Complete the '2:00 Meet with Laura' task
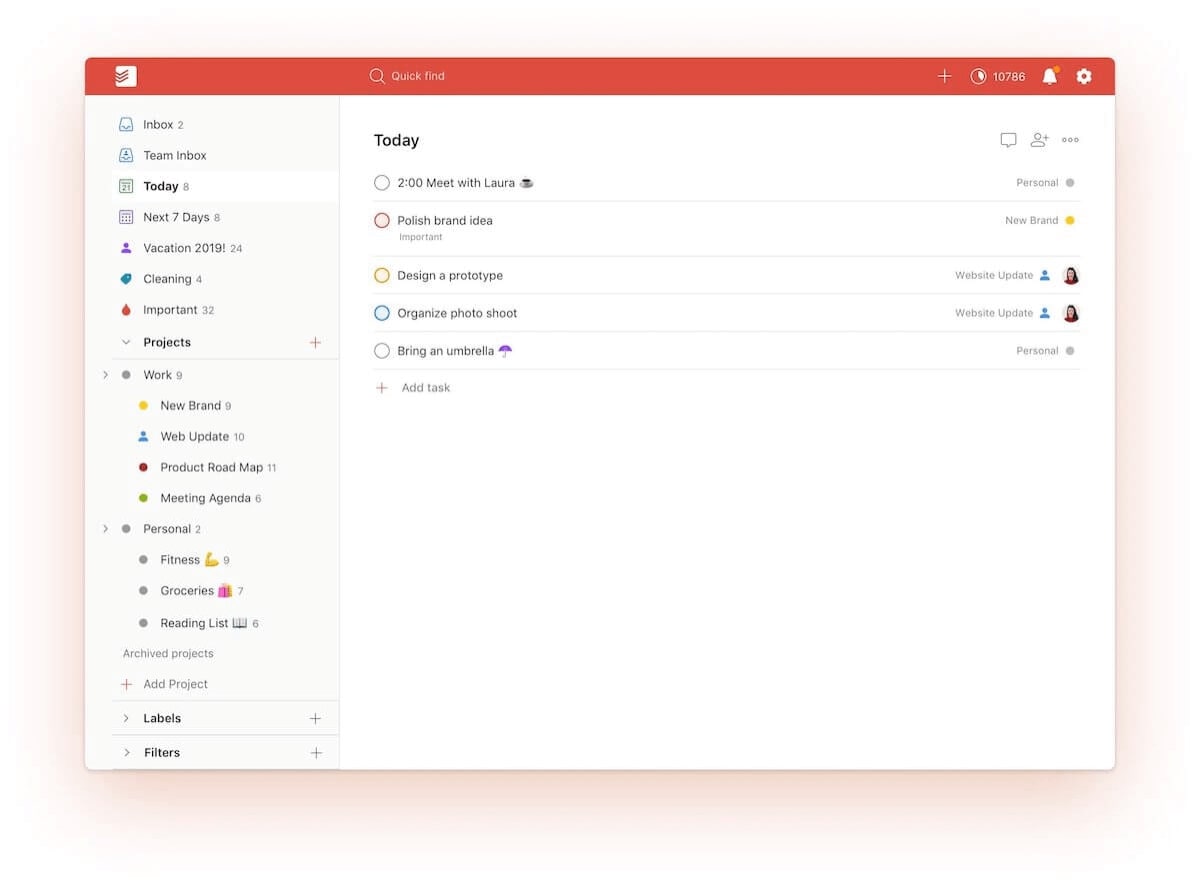 point(381,182)
